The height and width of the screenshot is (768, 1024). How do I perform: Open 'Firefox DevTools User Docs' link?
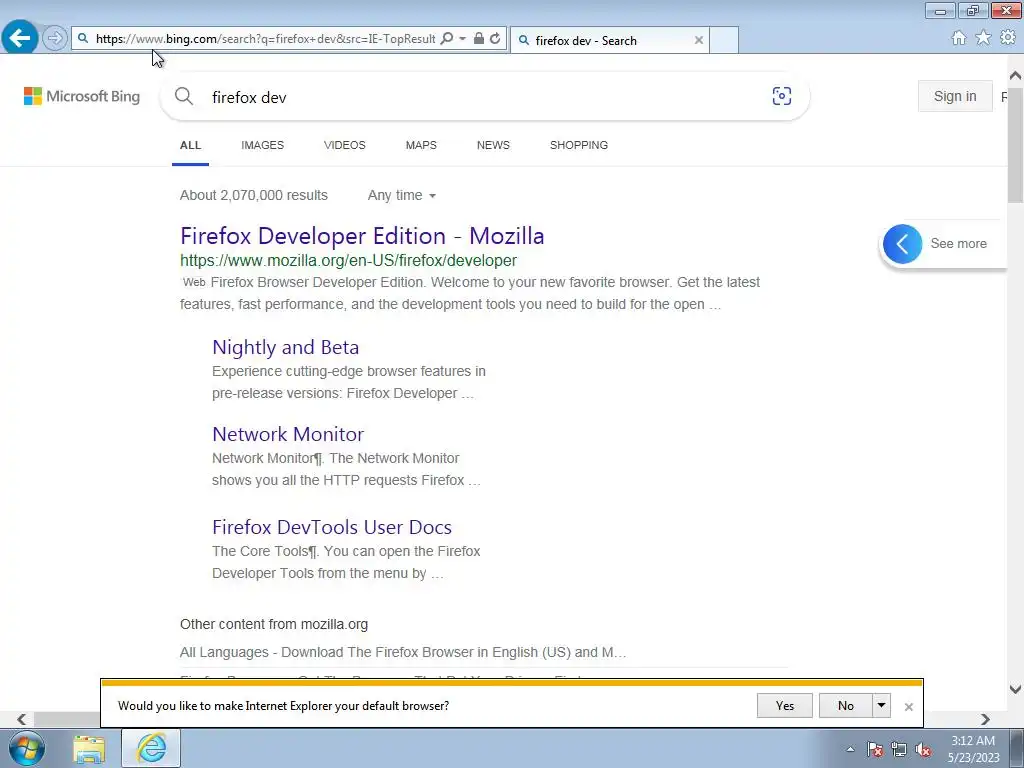(x=332, y=527)
